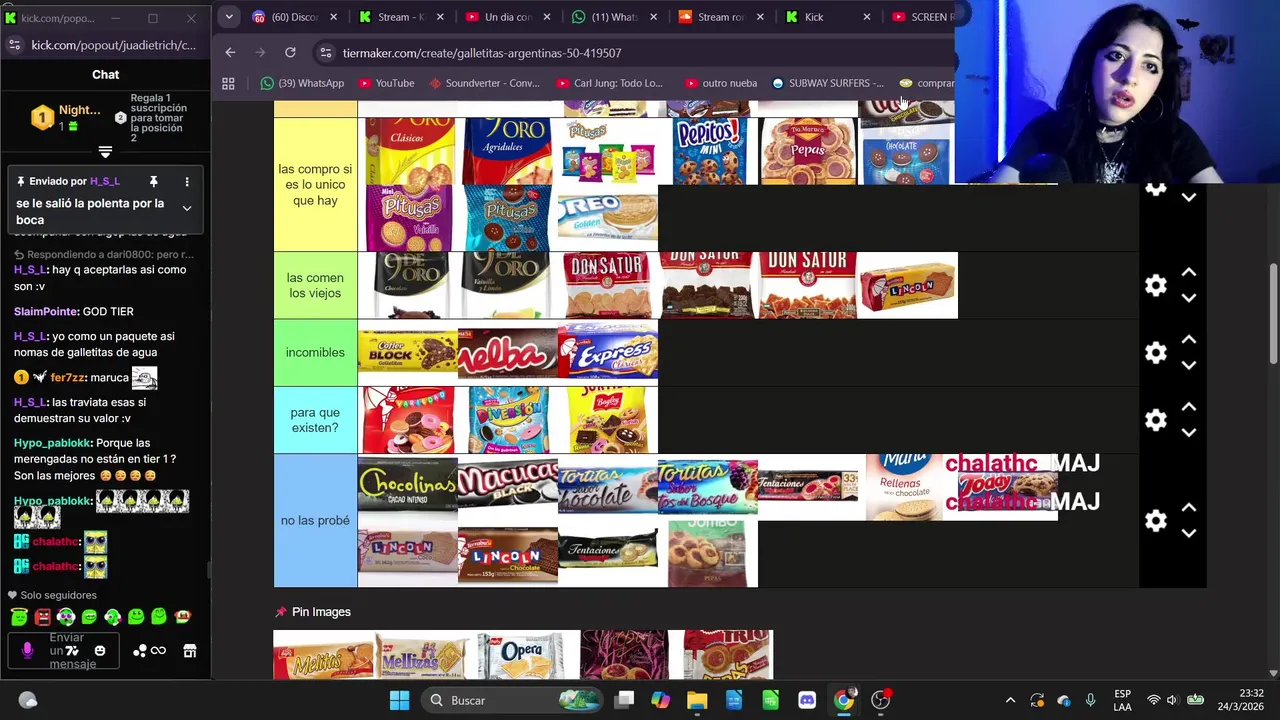This screenshot has height=720, width=1280.
Task: Go back in browser history
Action: click(230, 52)
